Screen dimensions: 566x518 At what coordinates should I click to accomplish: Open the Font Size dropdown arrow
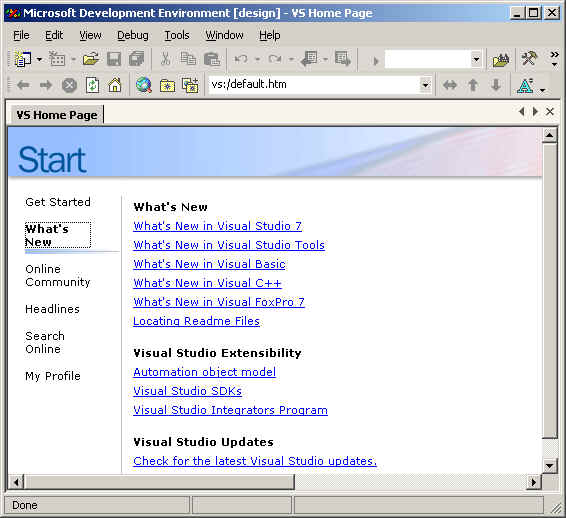click(x=543, y=90)
